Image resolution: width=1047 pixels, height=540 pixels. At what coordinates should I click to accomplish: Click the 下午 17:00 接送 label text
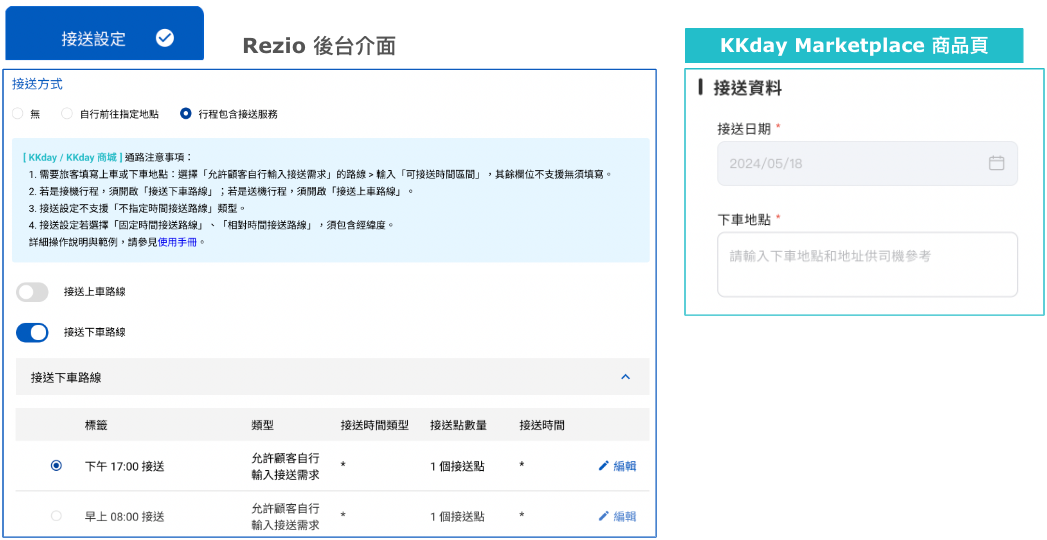coord(125,466)
